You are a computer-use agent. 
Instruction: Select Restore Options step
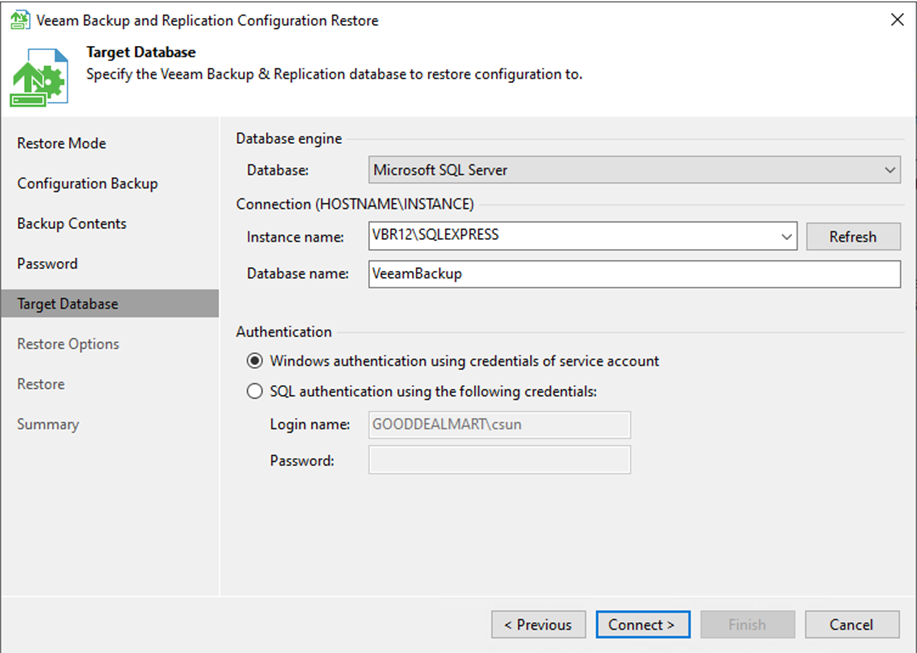pyautogui.click(x=68, y=344)
